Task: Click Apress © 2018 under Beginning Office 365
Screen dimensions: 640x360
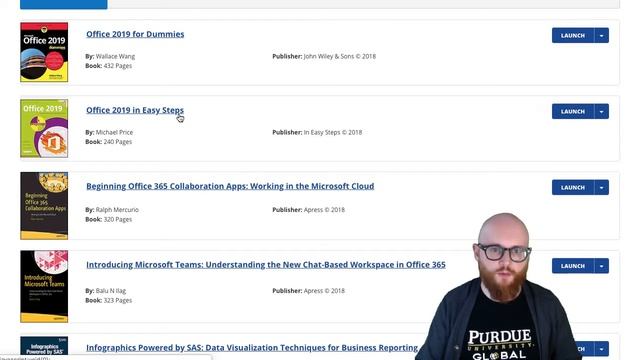Action: click(324, 210)
